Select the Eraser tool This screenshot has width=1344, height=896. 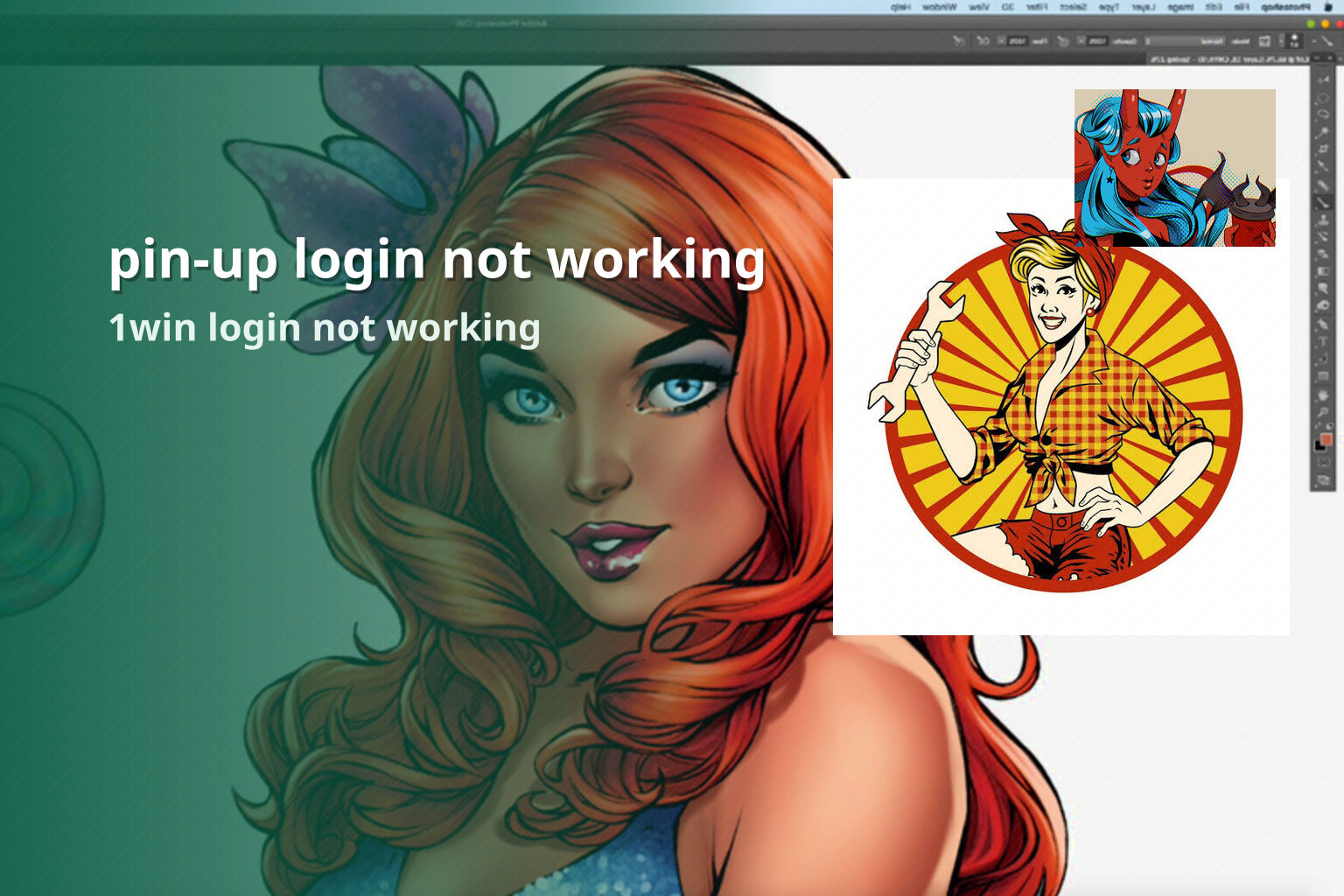1323,255
